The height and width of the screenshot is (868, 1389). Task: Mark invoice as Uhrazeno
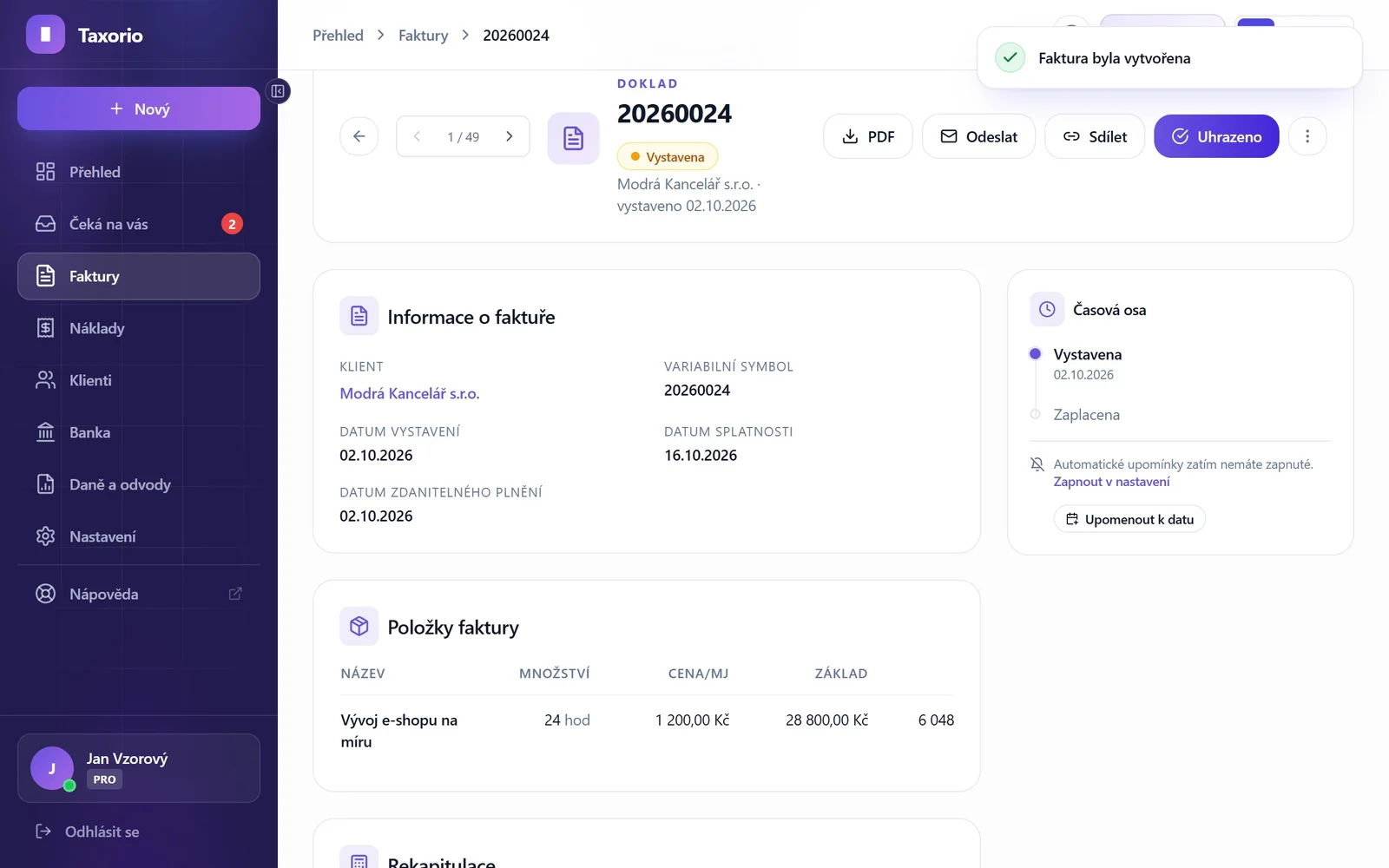coord(1216,136)
